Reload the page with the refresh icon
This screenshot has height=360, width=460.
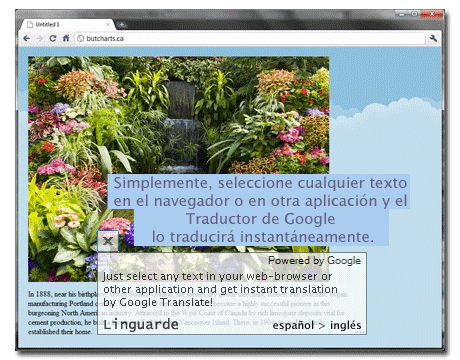pos(53,38)
